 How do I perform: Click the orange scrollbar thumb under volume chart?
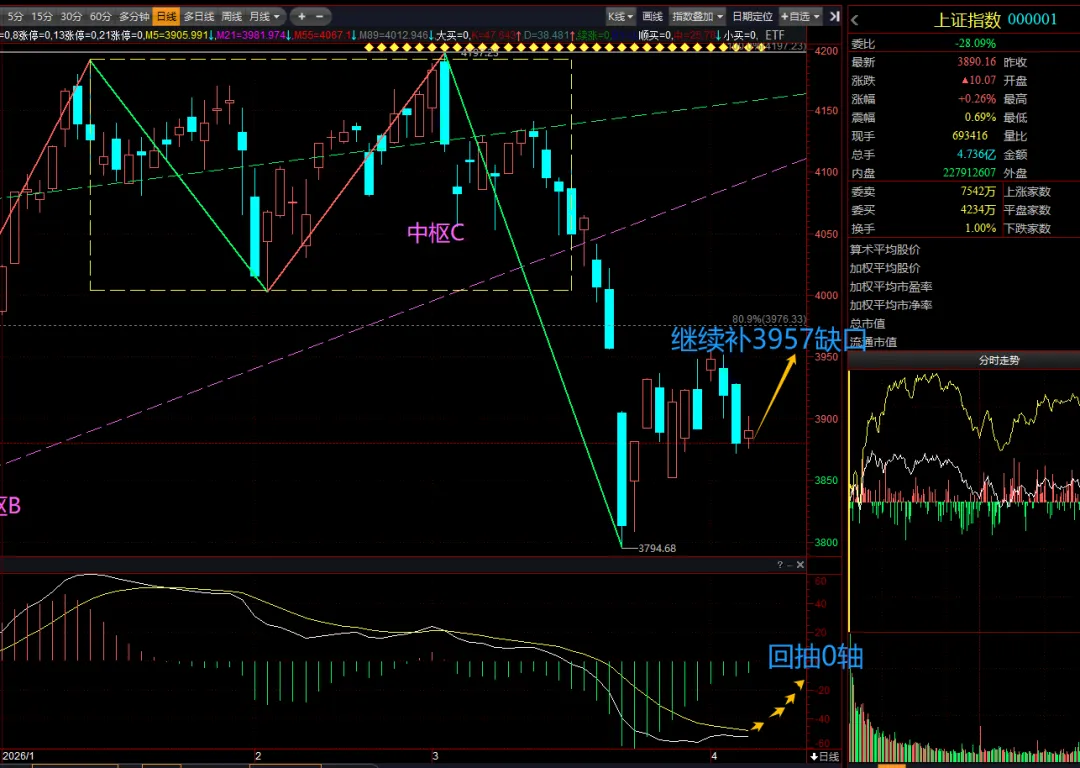pos(892,765)
